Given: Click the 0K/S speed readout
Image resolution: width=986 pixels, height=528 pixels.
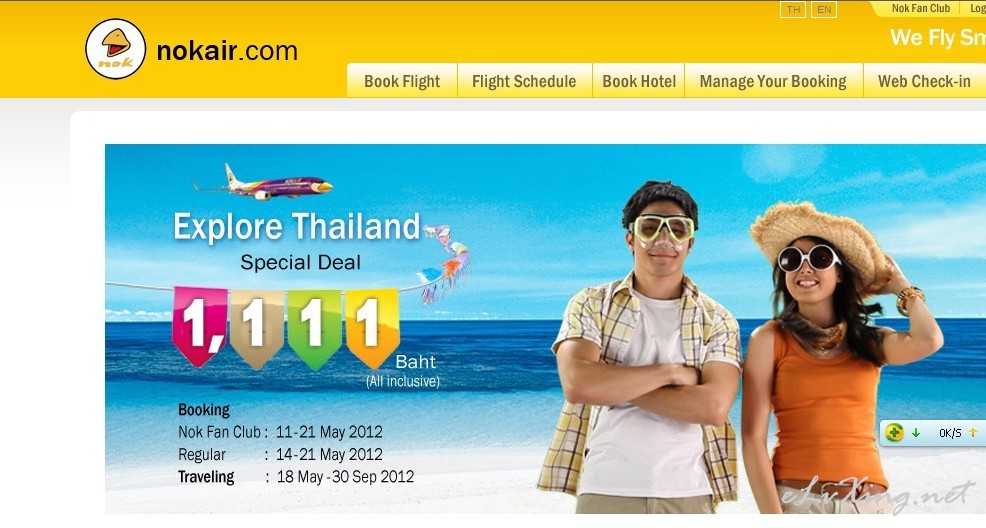Looking at the screenshot, I should [x=950, y=433].
